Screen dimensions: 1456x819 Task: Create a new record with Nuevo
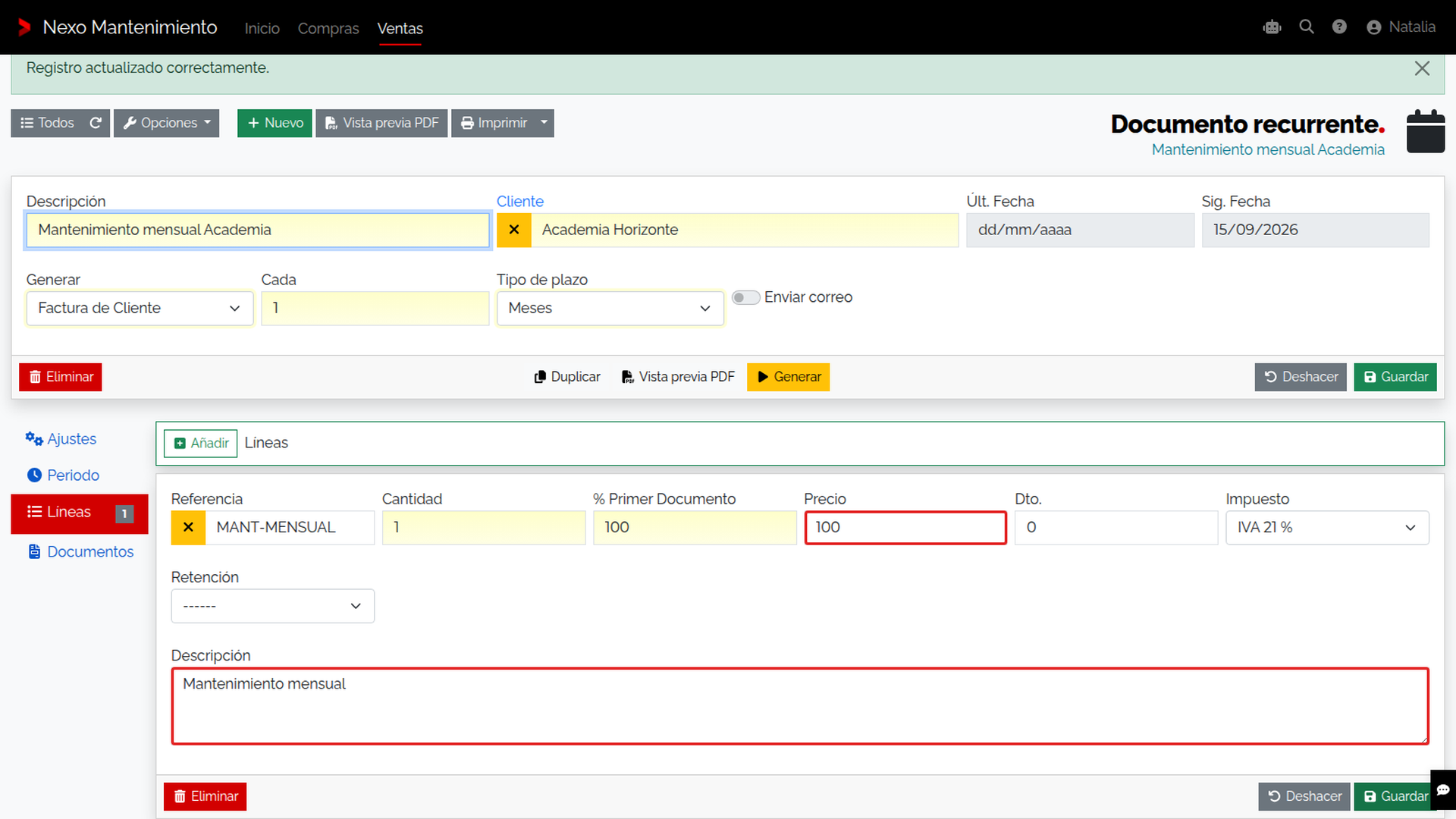[x=275, y=123]
